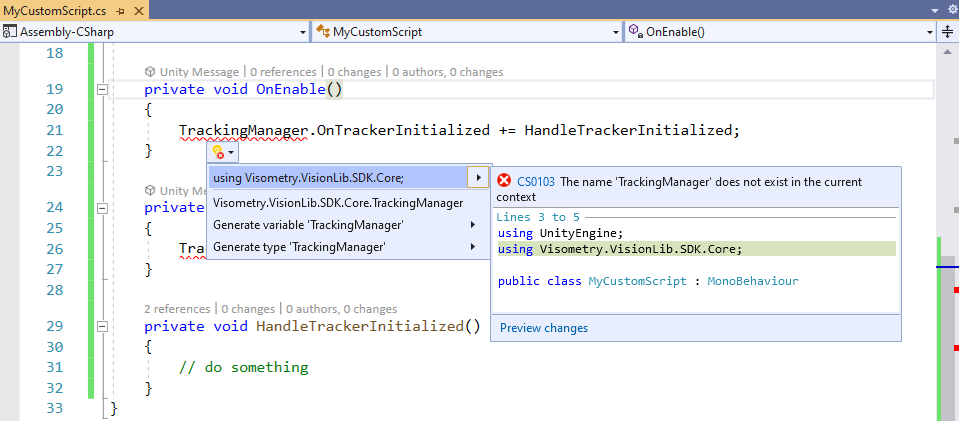The width and height of the screenshot is (959, 421).
Task: Click the Preview changes link
Action: [543, 328]
